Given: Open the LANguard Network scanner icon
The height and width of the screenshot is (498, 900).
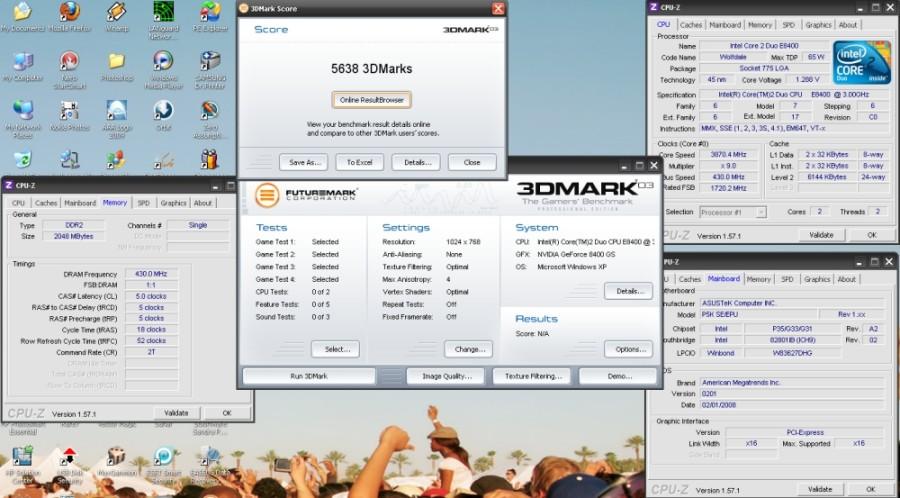Looking at the screenshot, I should click(x=164, y=12).
